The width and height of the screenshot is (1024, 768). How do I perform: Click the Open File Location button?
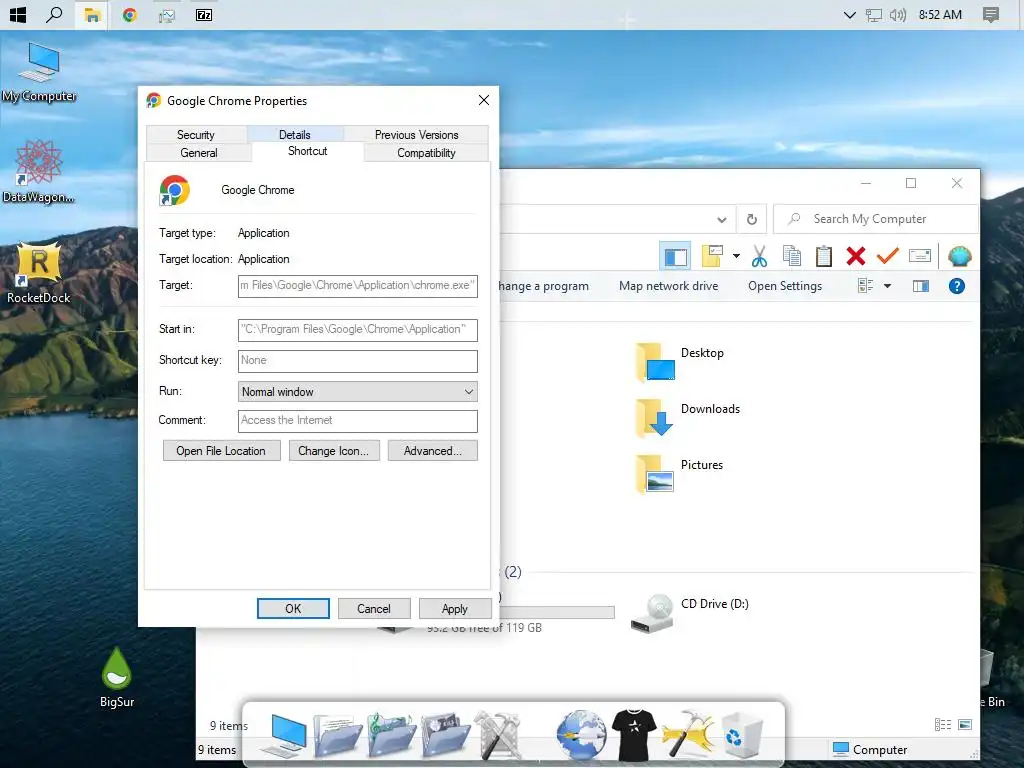(221, 451)
